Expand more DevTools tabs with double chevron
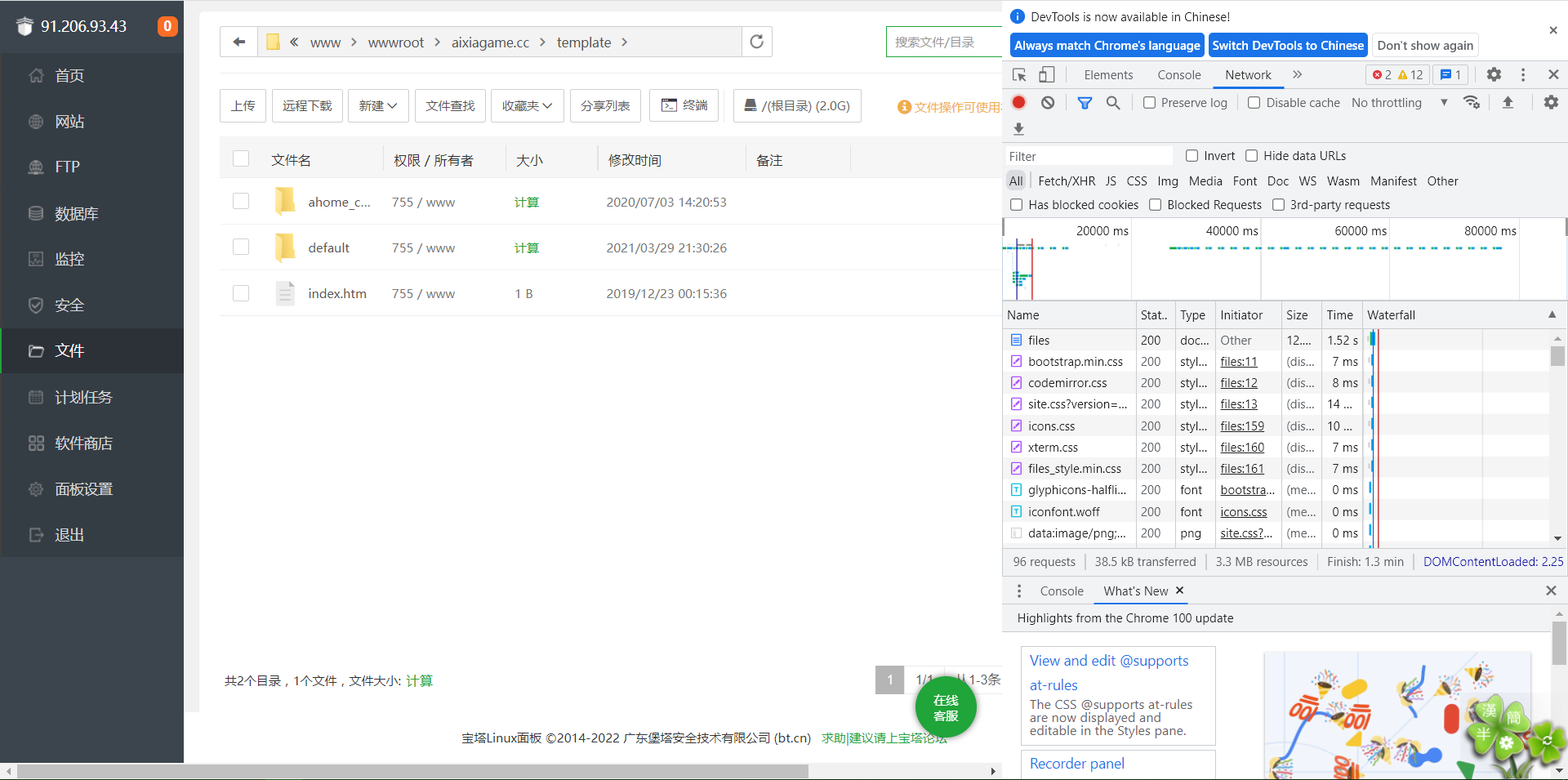1568x780 pixels. [x=1297, y=74]
